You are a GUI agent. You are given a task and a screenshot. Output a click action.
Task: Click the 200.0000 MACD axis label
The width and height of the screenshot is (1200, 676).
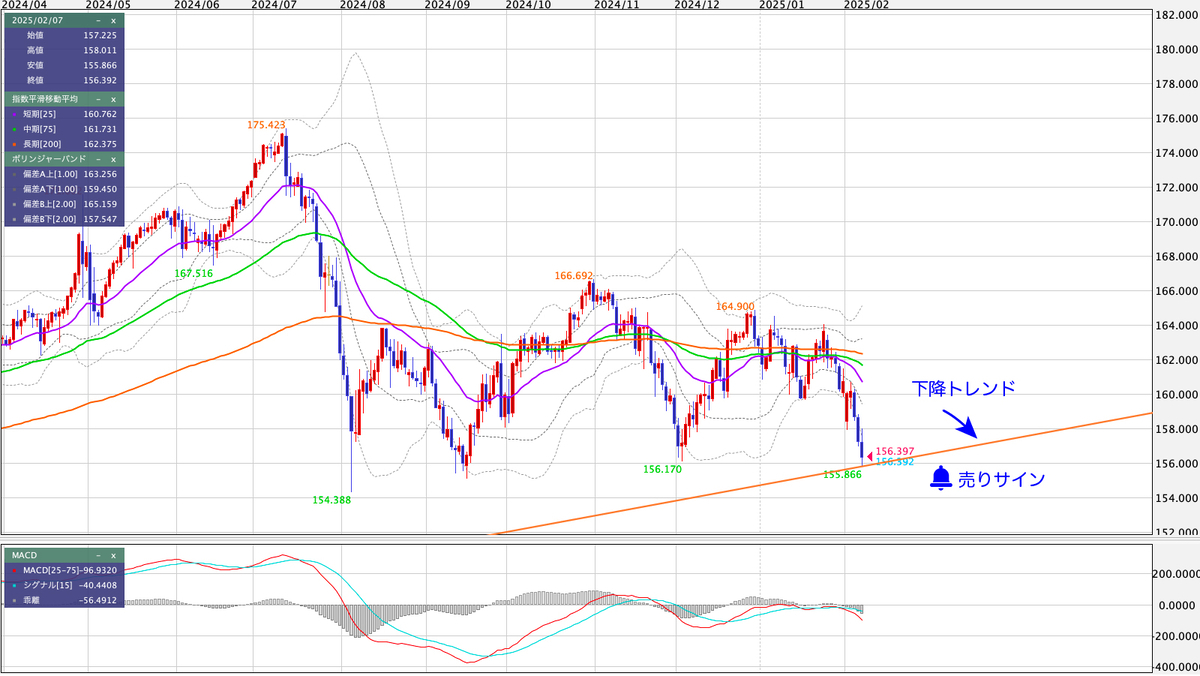pos(1176,574)
